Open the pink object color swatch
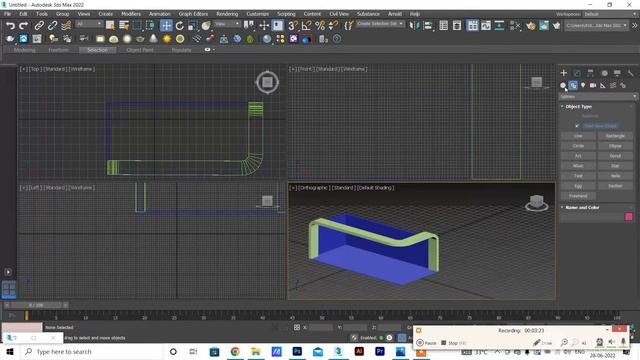Viewport: 640px width, 360px height. coord(629,217)
